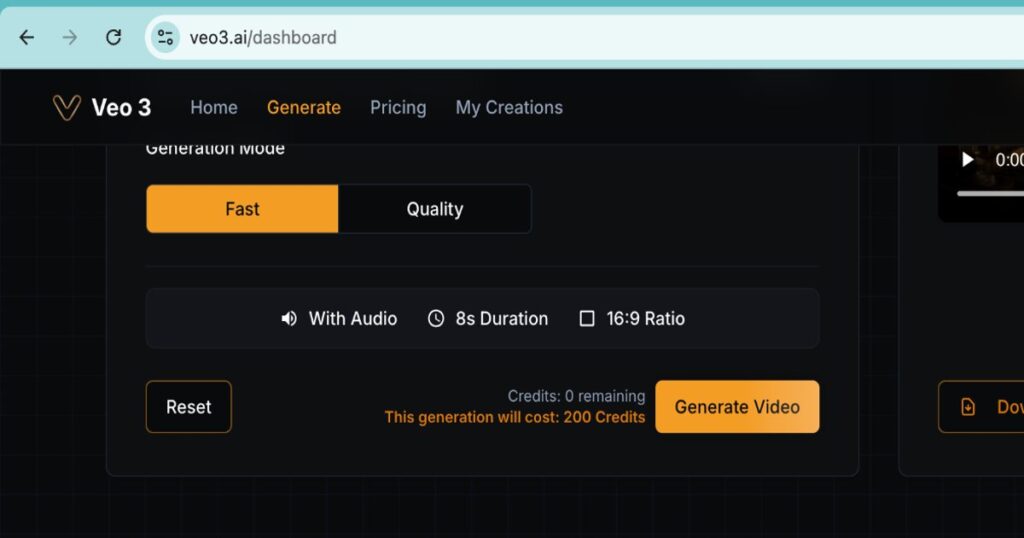Click the square aspect ratio icon
This screenshot has width=1024, height=538.
[587, 319]
